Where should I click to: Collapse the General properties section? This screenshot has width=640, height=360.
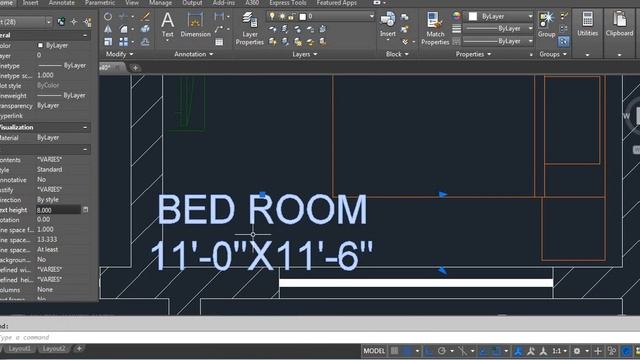coord(85,36)
